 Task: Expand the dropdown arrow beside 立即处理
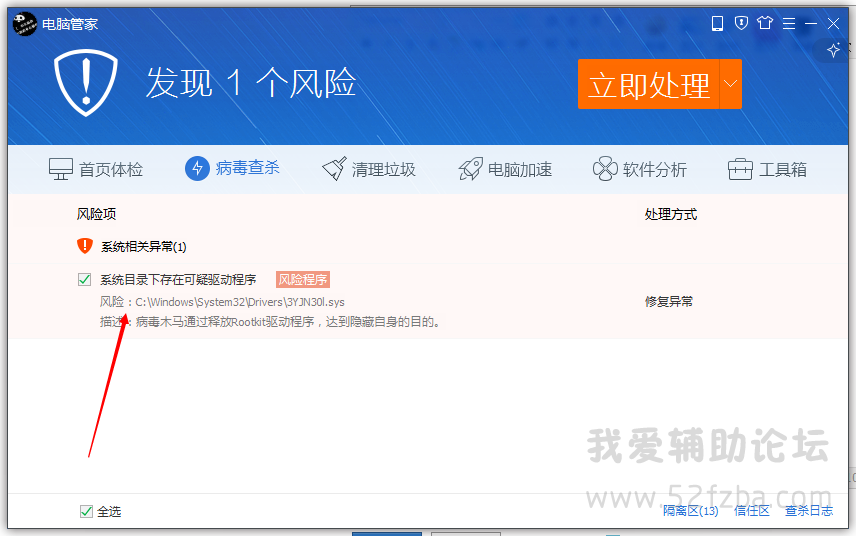coord(730,84)
